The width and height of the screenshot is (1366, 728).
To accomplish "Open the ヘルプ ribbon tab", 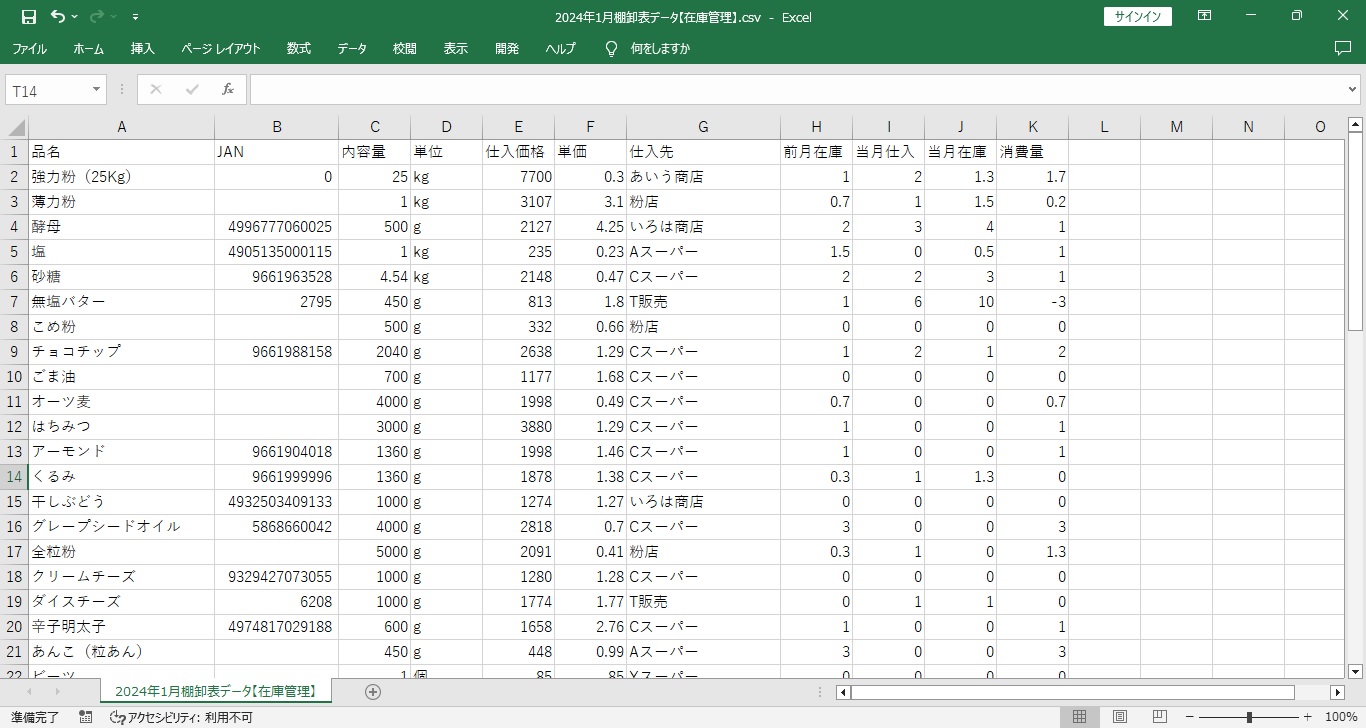I will point(560,48).
